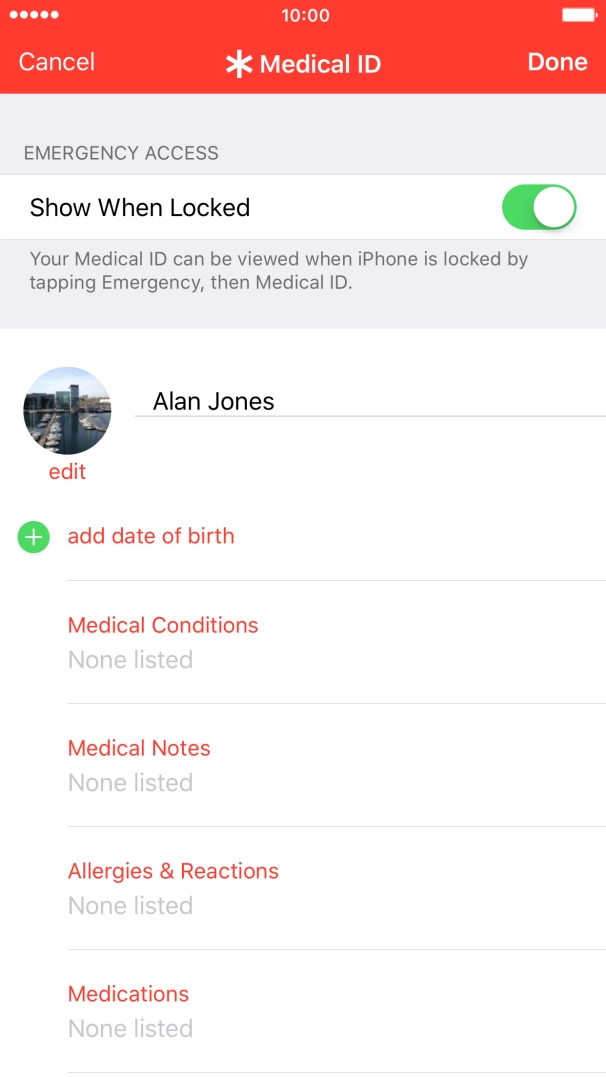Tap None listed under Medical Conditions
This screenshot has height=1077, width=606.
pyautogui.click(x=130, y=660)
